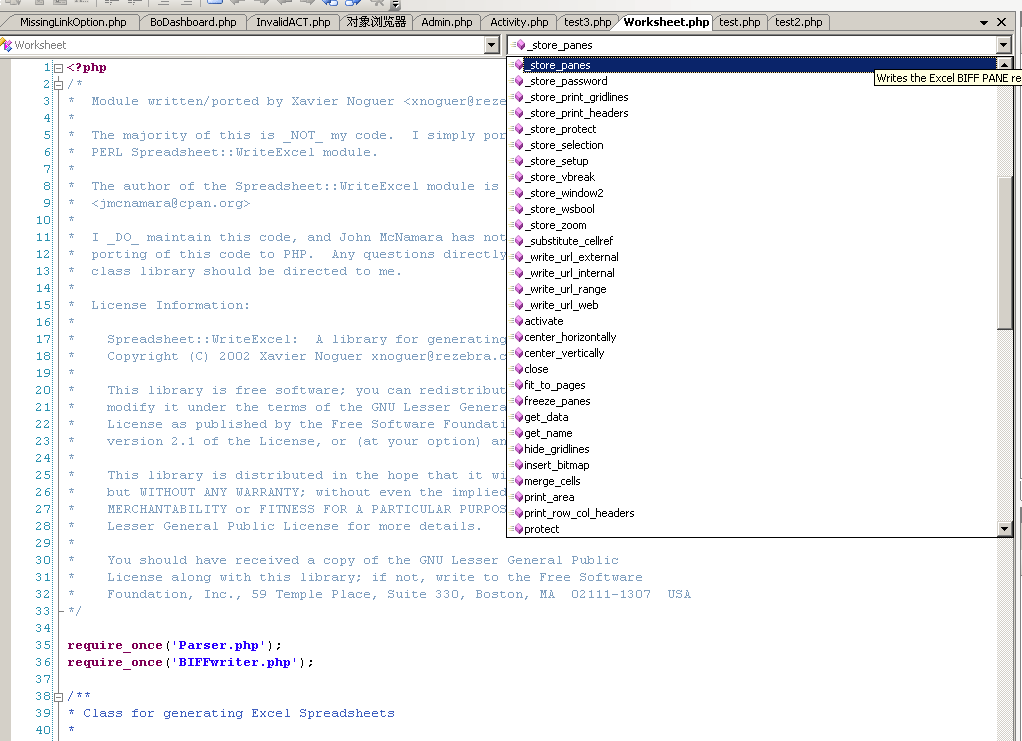Image resolution: width=1022 pixels, height=741 pixels.
Task: Switch to the test3.php tab
Action: click(x=587, y=22)
